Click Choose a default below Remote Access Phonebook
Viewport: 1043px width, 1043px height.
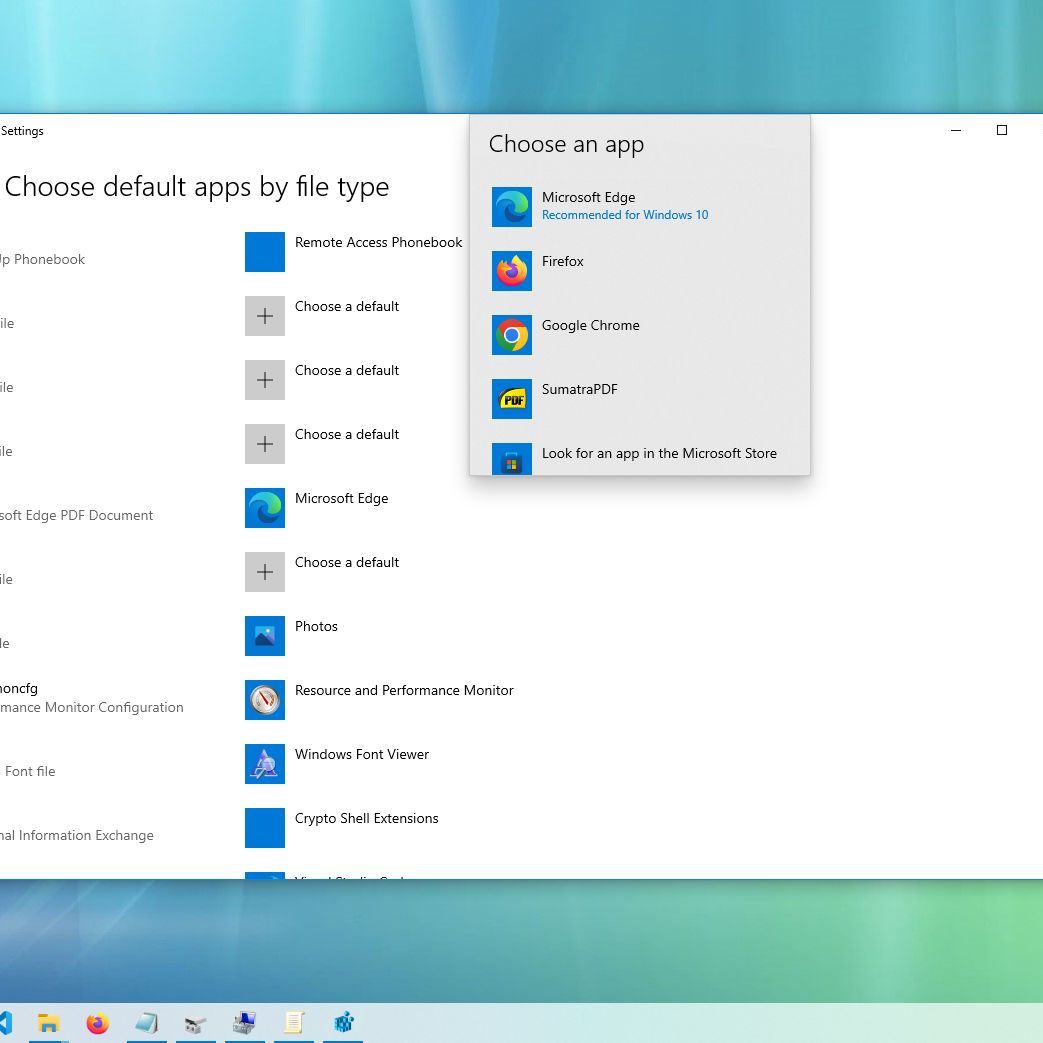click(x=347, y=306)
